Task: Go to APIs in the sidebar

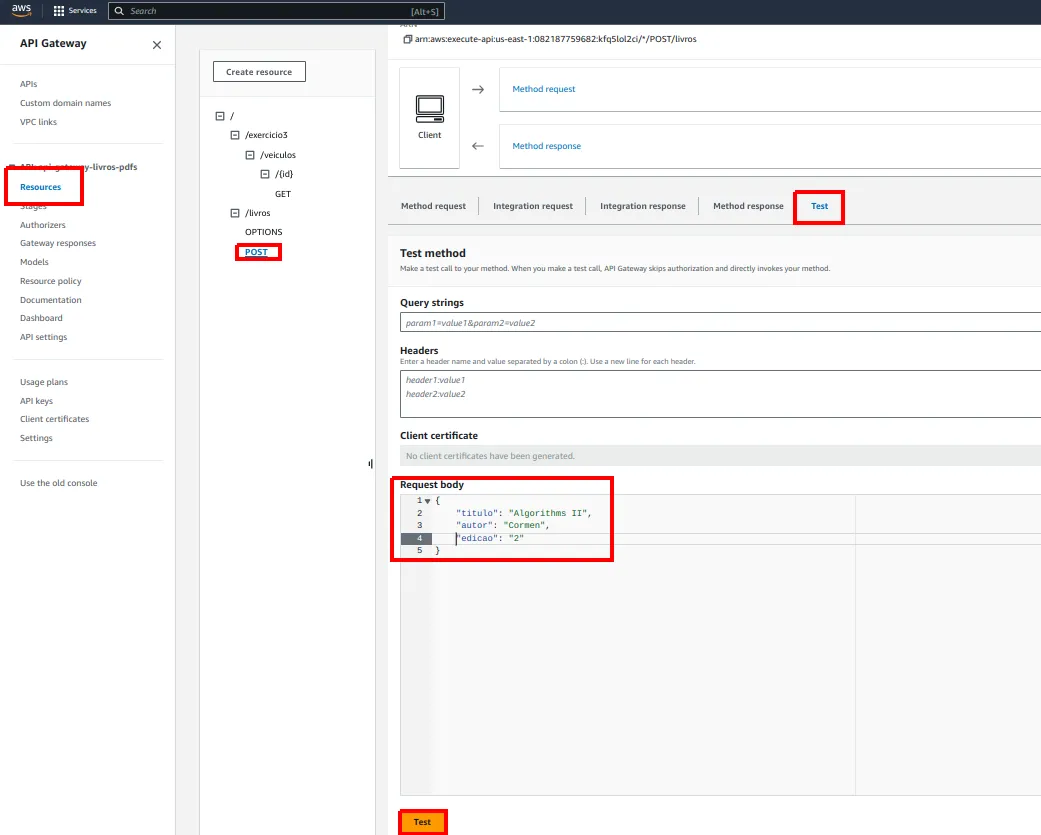Action: [29, 84]
